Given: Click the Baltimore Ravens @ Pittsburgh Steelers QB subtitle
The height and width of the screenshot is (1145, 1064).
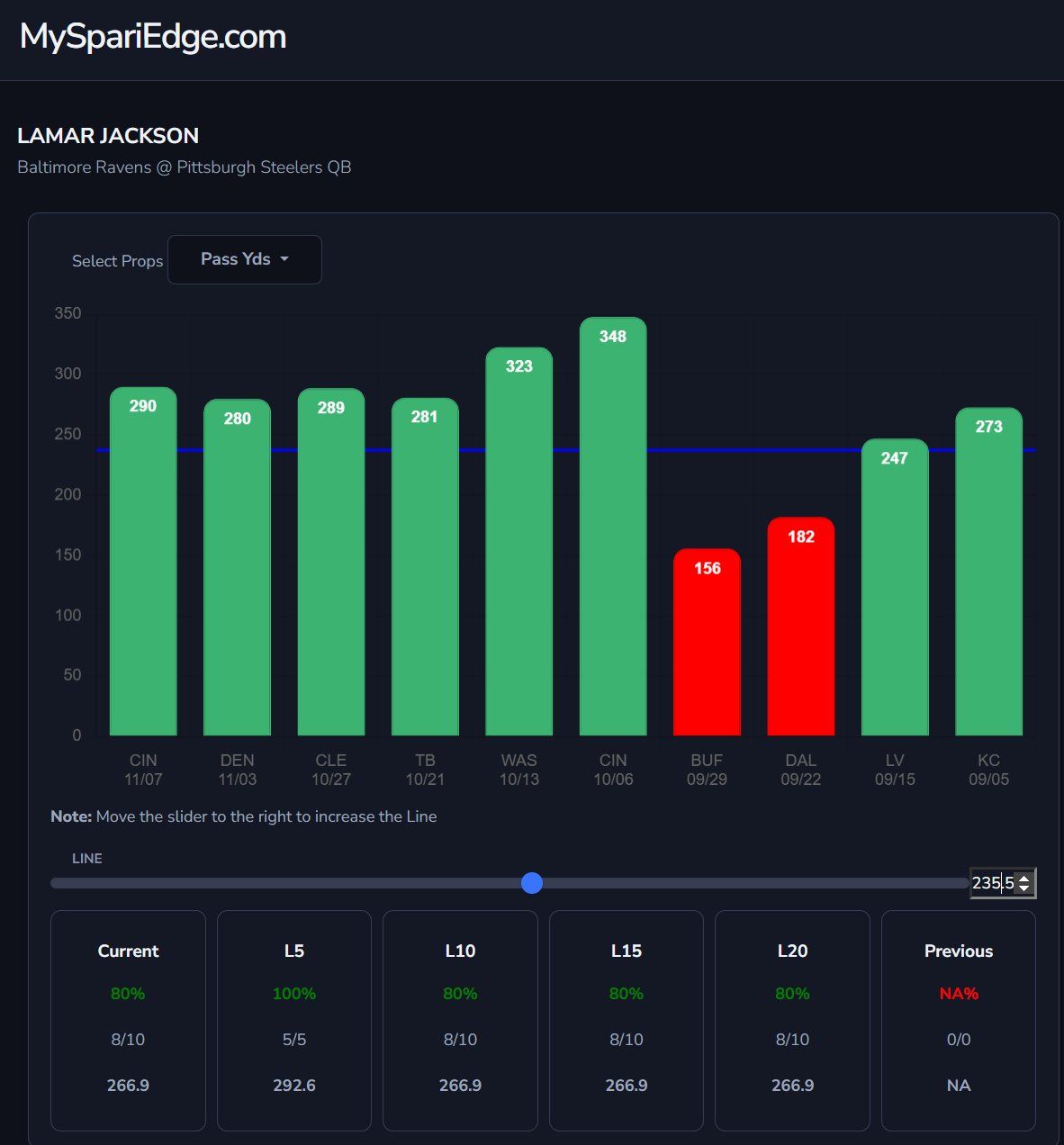Looking at the screenshot, I should [x=185, y=167].
